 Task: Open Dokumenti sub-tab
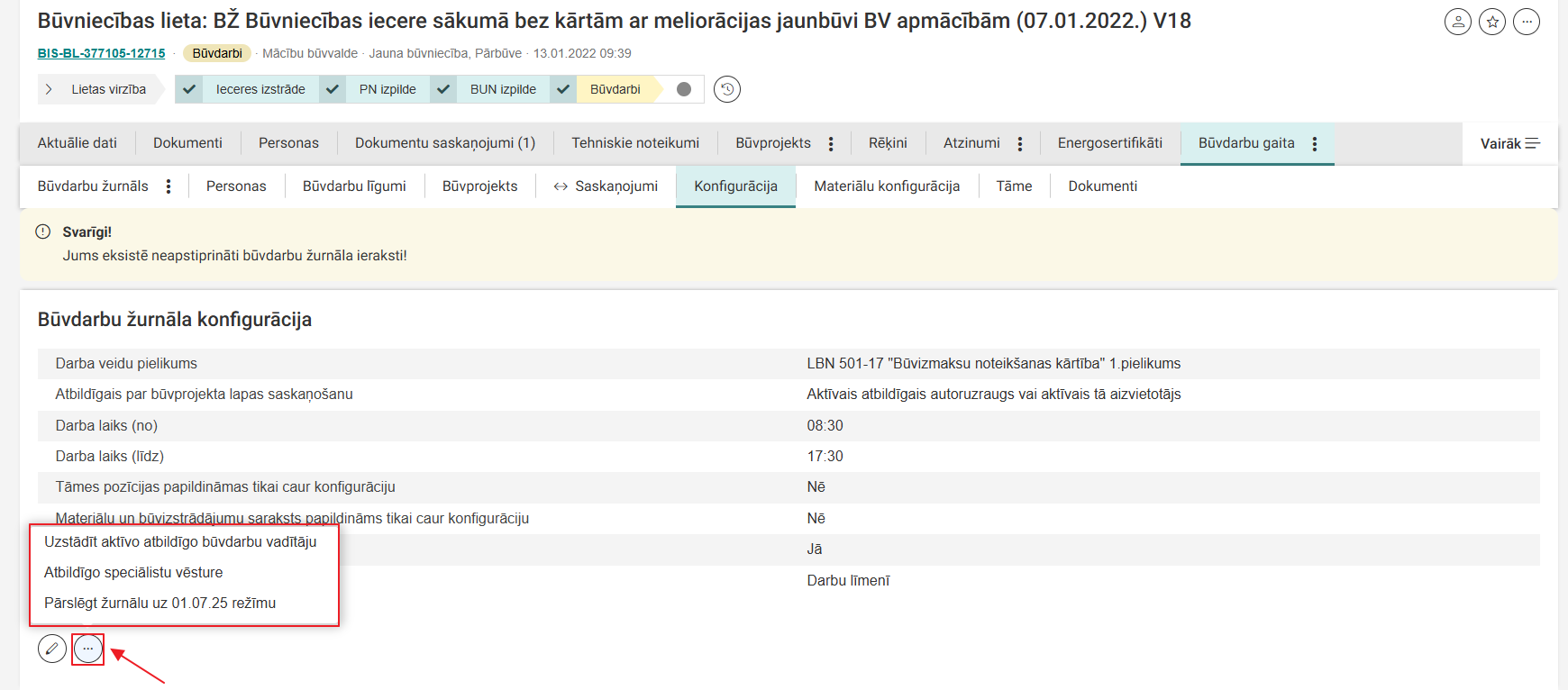click(1102, 186)
